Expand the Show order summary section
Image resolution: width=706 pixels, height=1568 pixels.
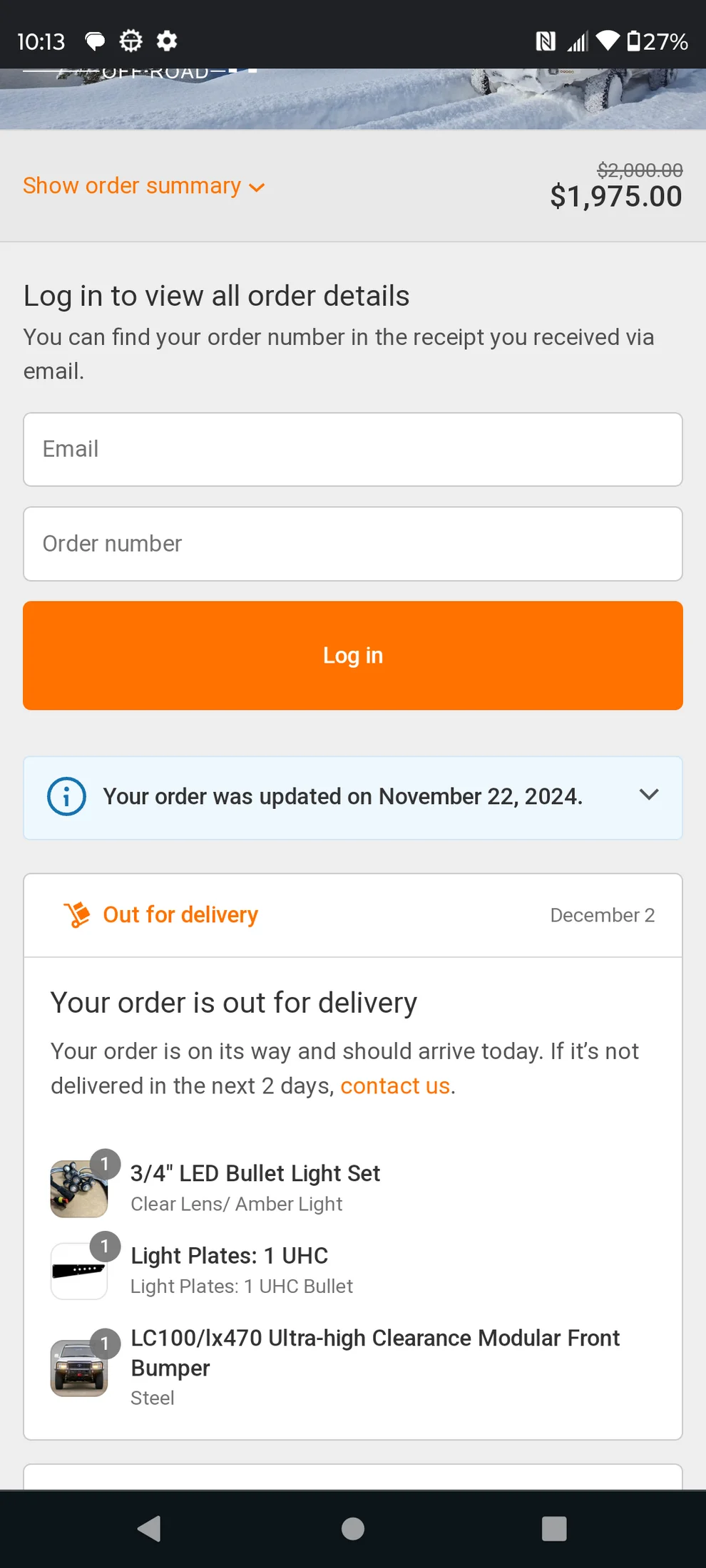coord(132,186)
